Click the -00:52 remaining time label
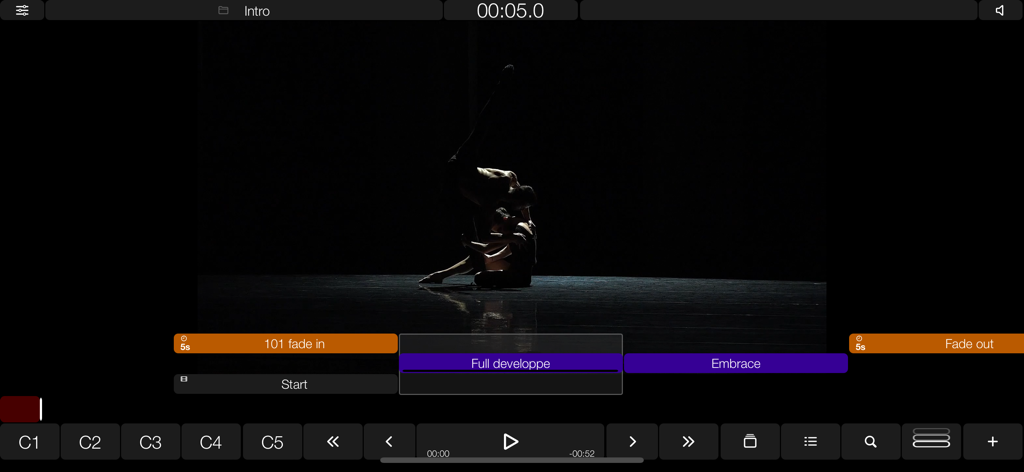The image size is (1024, 472). 582,454
